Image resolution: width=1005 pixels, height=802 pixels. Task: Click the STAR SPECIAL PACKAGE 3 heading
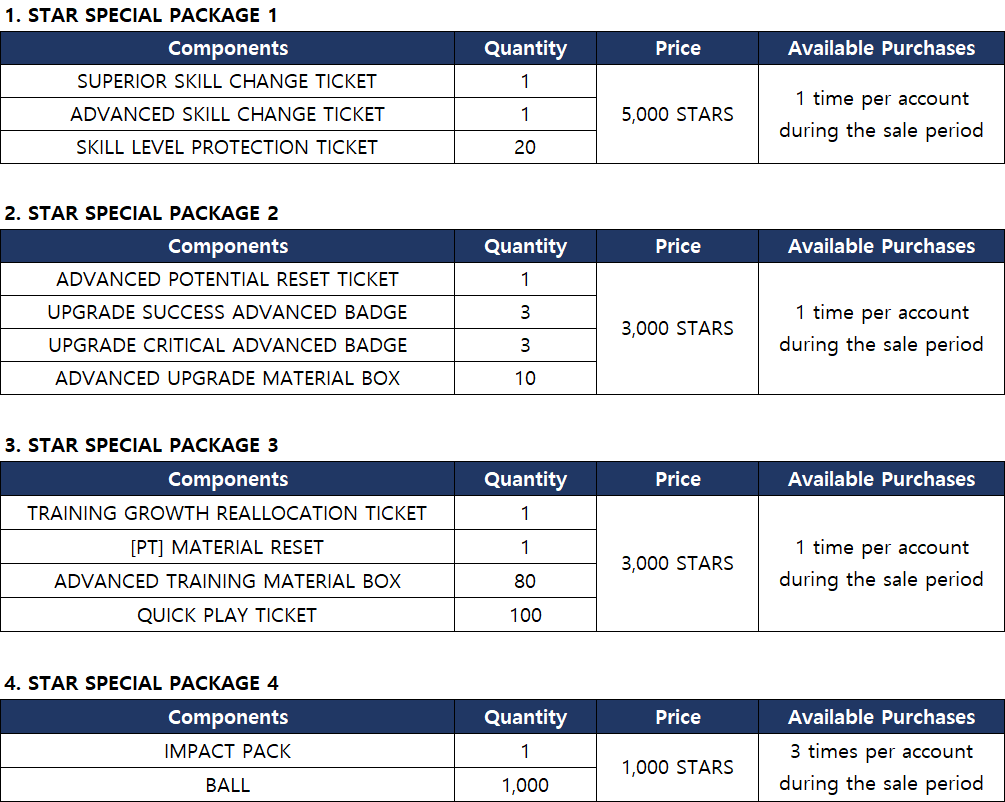[141, 445]
